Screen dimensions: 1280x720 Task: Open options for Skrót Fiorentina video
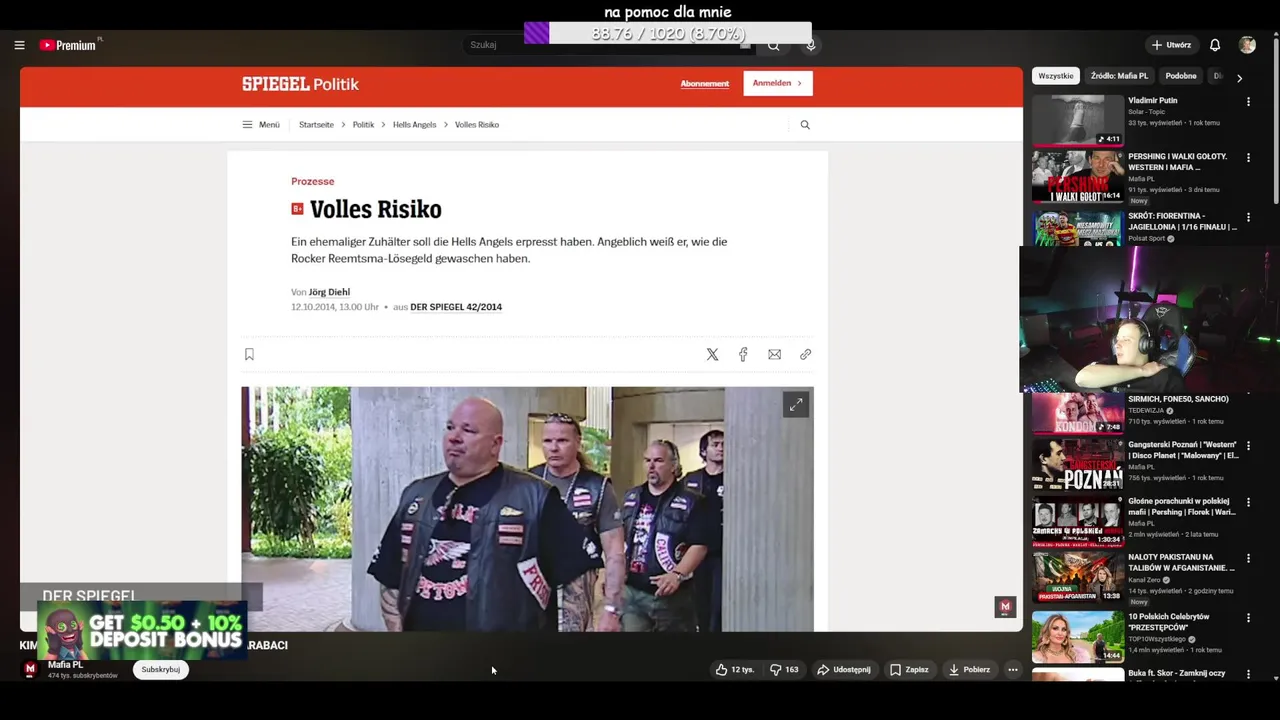point(1248,217)
